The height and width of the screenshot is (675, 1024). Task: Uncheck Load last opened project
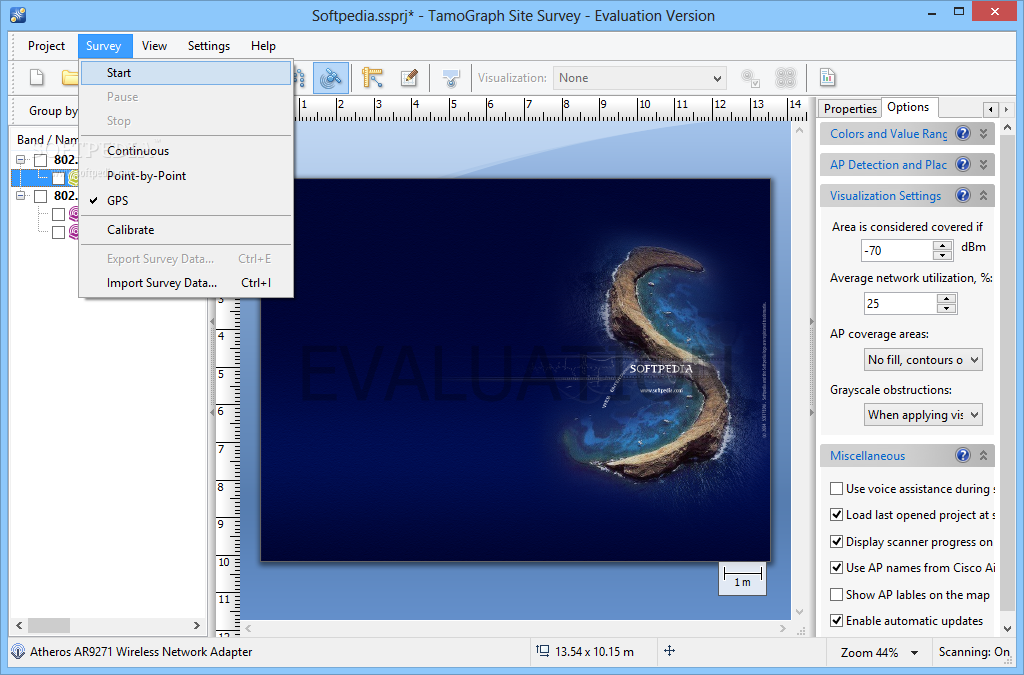click(836, 514)
